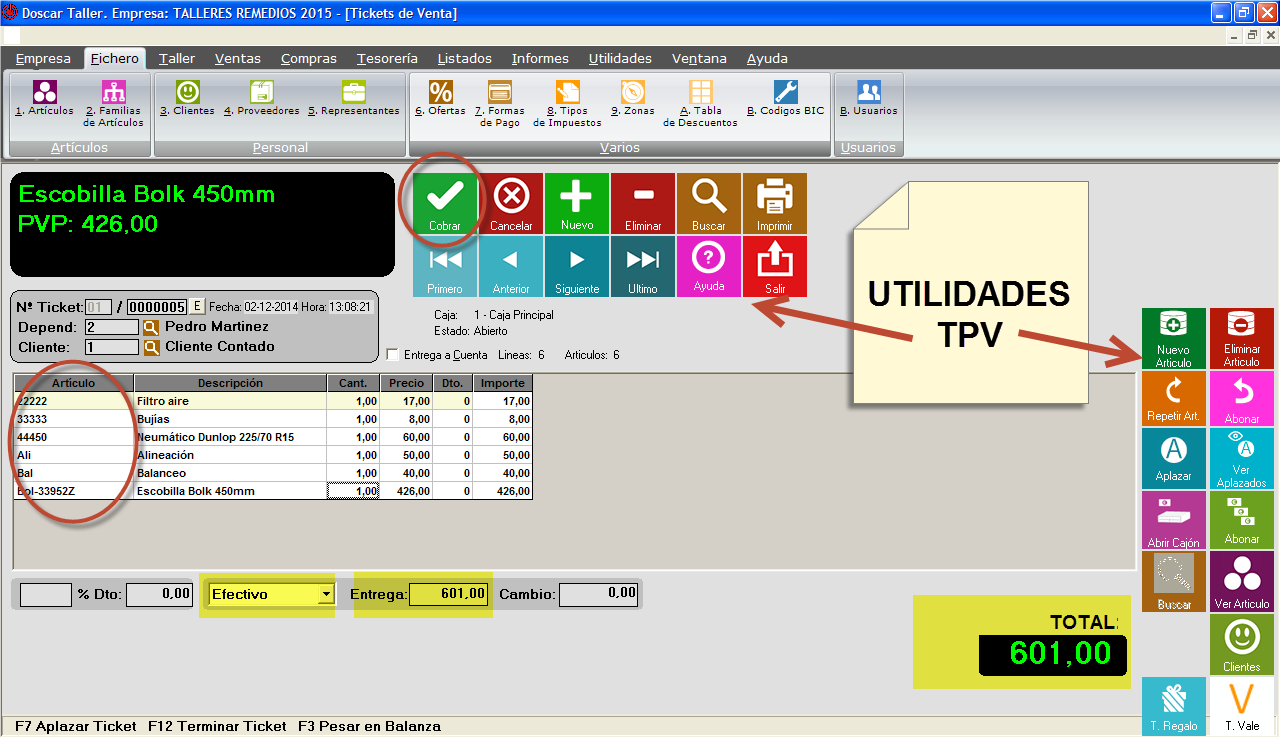Viewport: 1280px width, 738px height.
Task: Click the pink Abonar tile with the return arrow
Action: point(1242,398)
